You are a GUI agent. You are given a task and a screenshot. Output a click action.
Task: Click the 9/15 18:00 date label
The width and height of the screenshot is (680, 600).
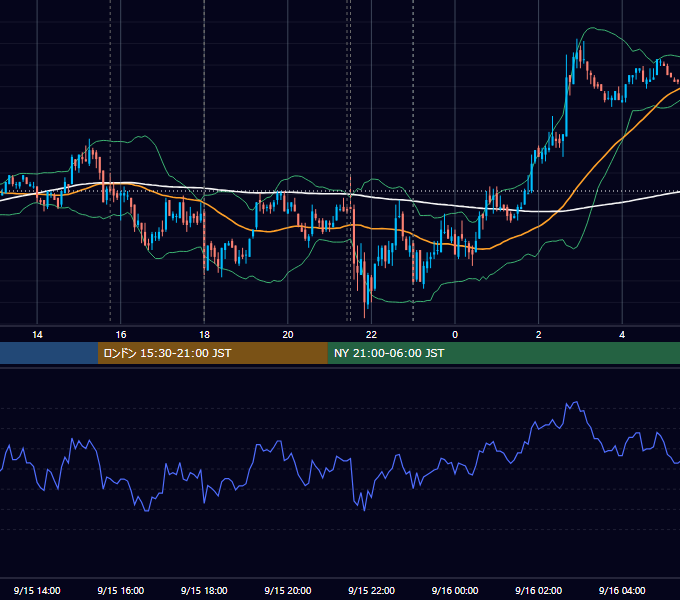pyautogui.click(x=204, y=590)
